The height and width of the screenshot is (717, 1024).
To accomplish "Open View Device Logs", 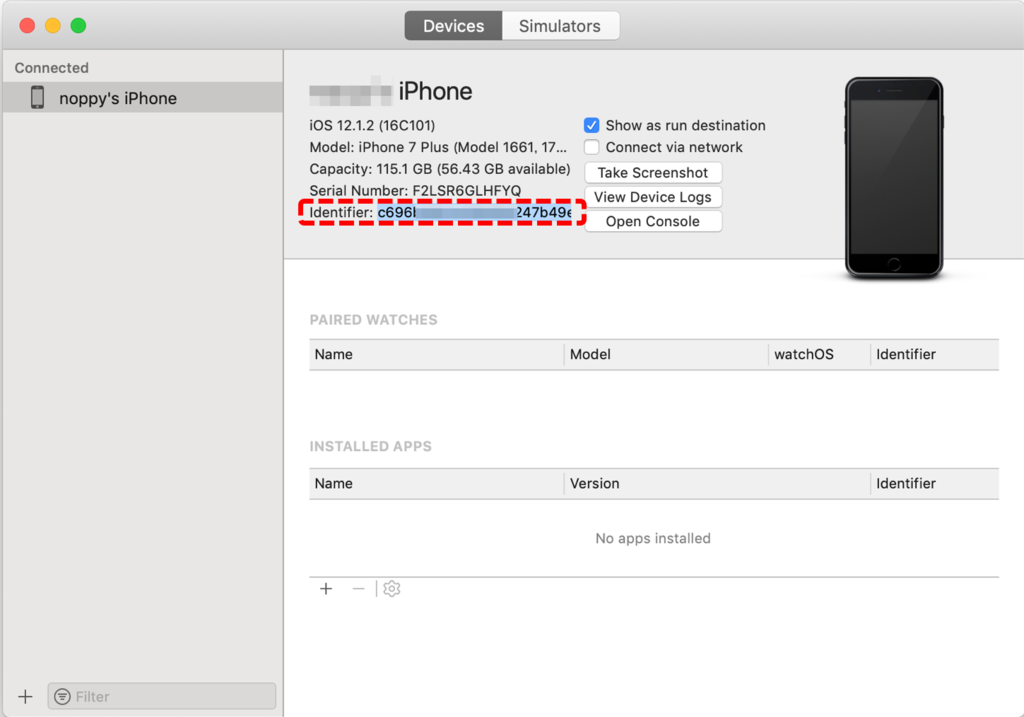I will [x=652, y=197].
